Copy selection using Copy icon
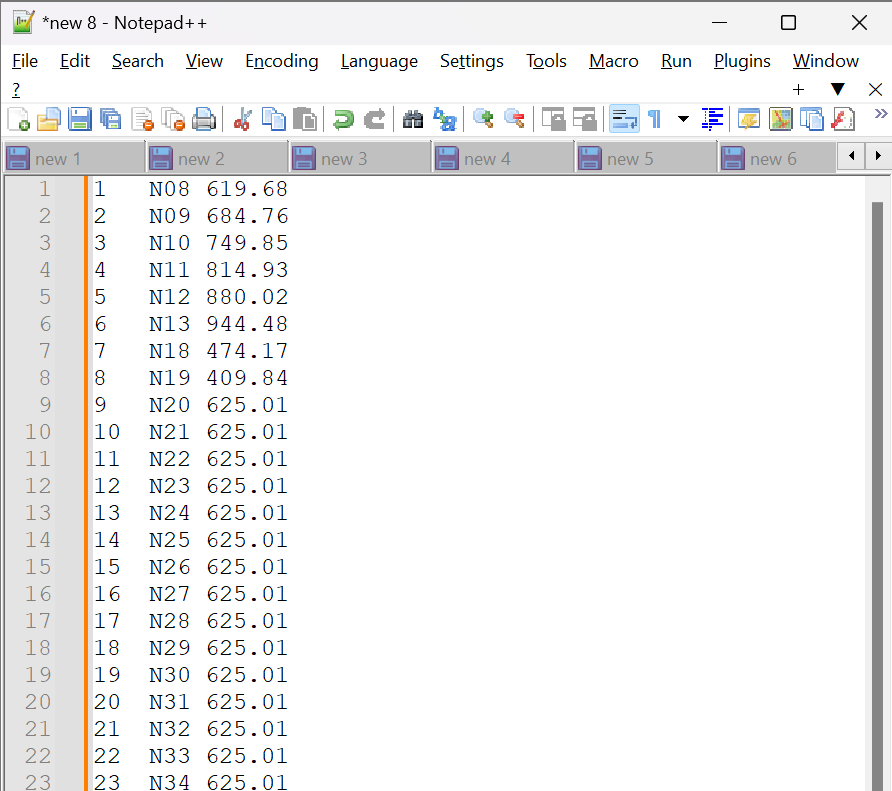This screenshot has width=892, height=791. pyautogui.click(x=274, y=120)
